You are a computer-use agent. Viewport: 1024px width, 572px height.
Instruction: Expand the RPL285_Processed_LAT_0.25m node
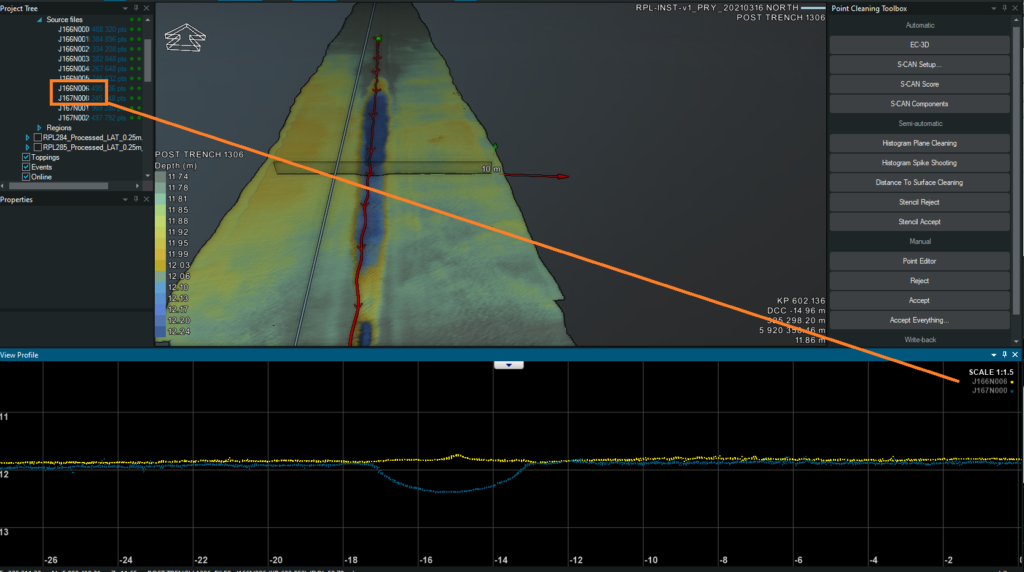[x=27, y=148]
